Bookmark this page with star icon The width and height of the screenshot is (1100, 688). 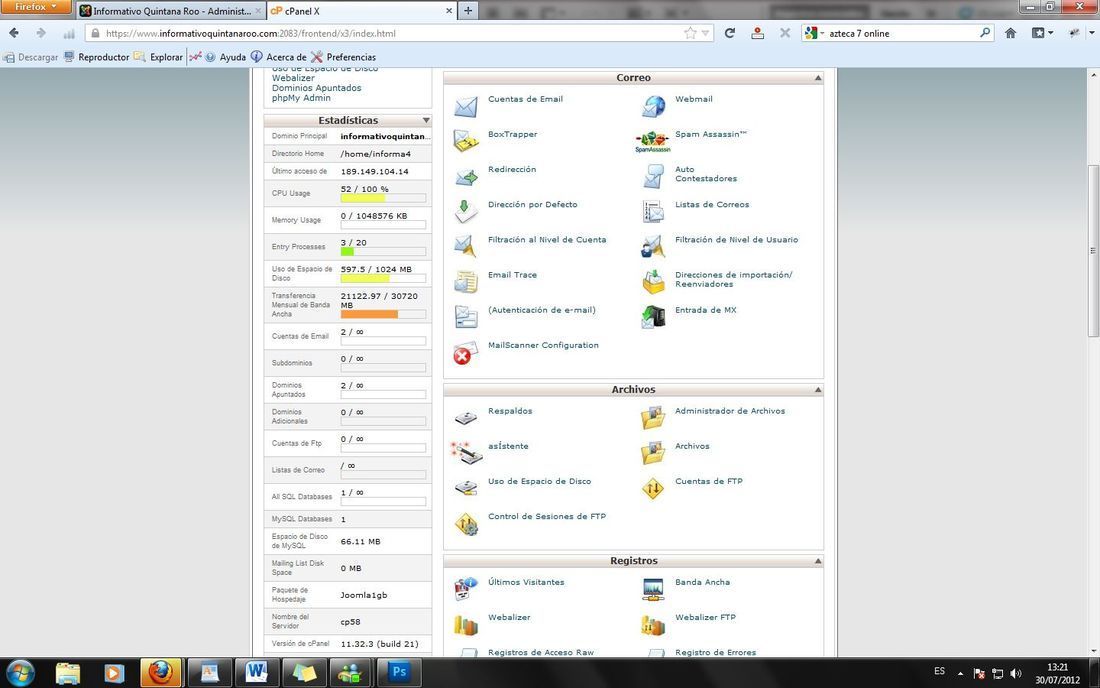click(690, 33)
